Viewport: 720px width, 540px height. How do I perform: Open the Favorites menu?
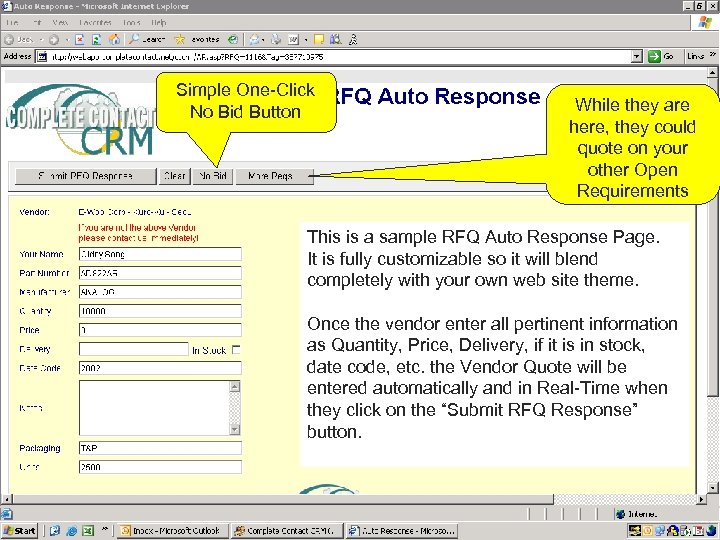click(x=96, y=22)
